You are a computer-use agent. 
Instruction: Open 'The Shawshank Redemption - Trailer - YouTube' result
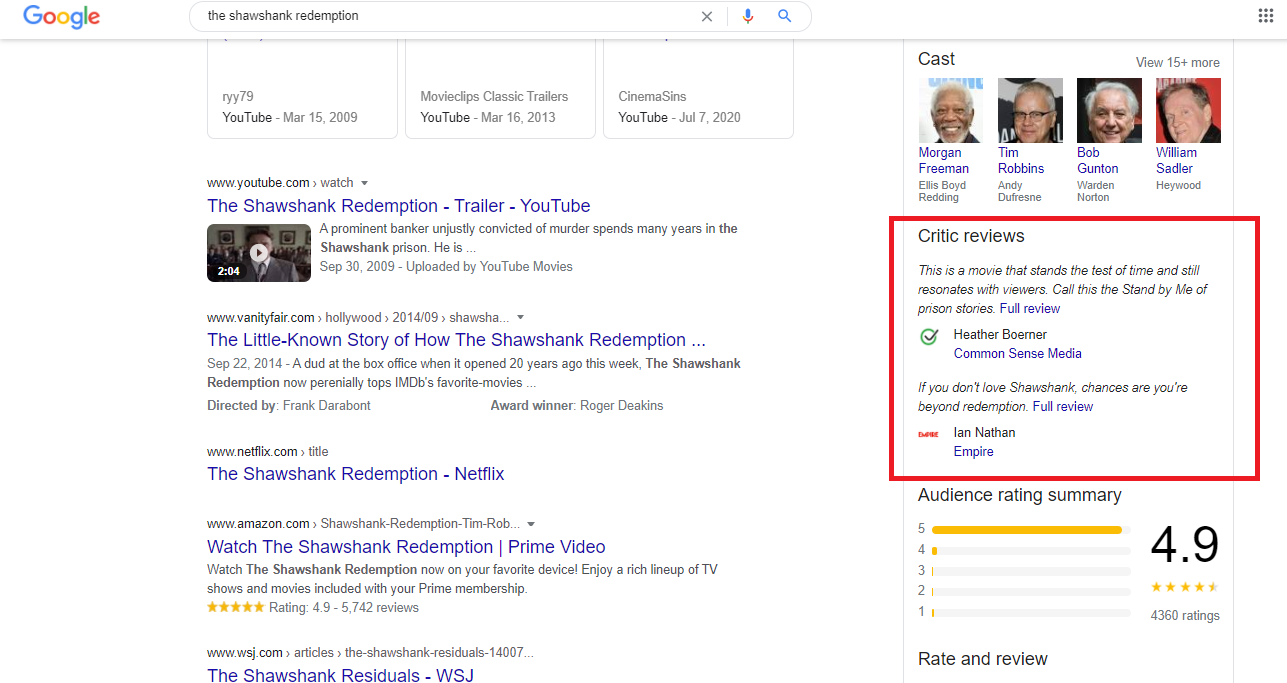point(399,206)
